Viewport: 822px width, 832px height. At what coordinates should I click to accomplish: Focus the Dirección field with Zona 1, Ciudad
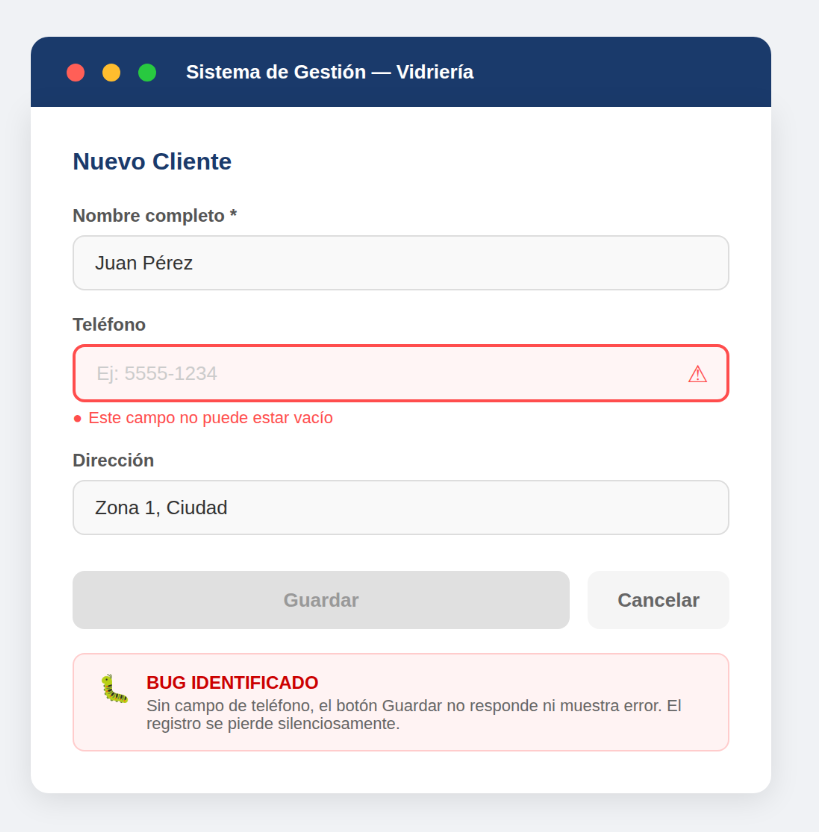402,509
